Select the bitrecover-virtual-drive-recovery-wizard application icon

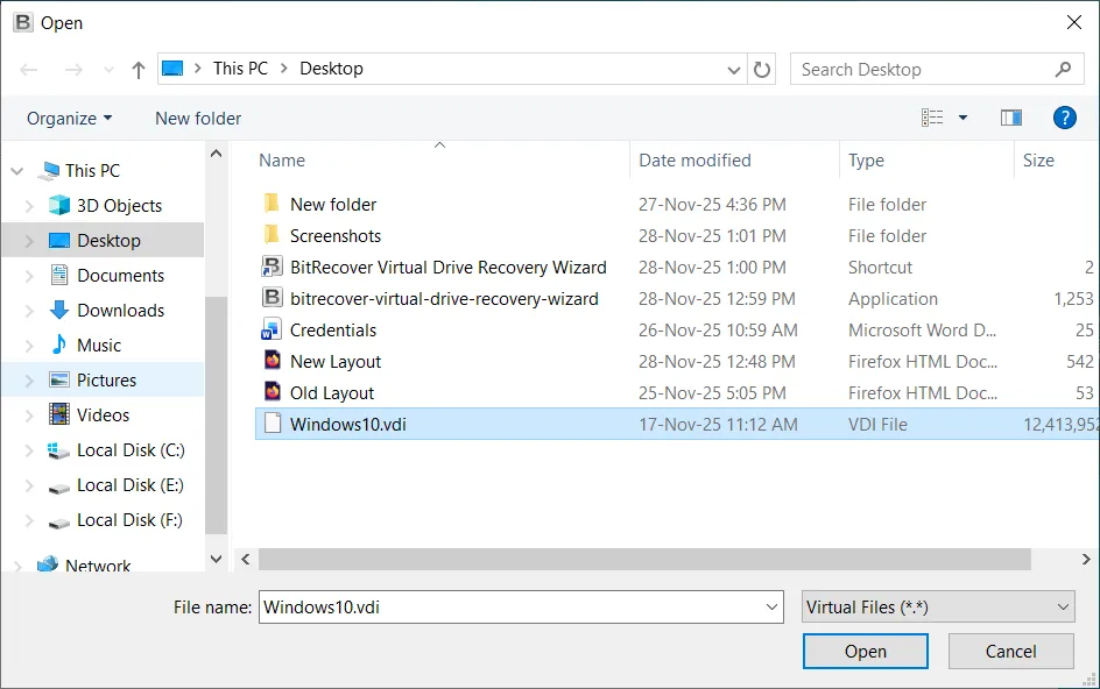pos(272,298)
